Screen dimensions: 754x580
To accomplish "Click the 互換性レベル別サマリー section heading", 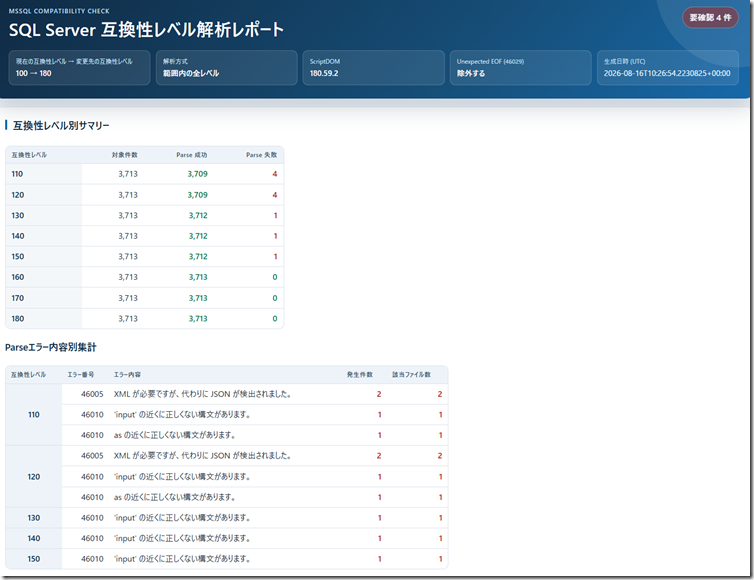I will point(61,126).
